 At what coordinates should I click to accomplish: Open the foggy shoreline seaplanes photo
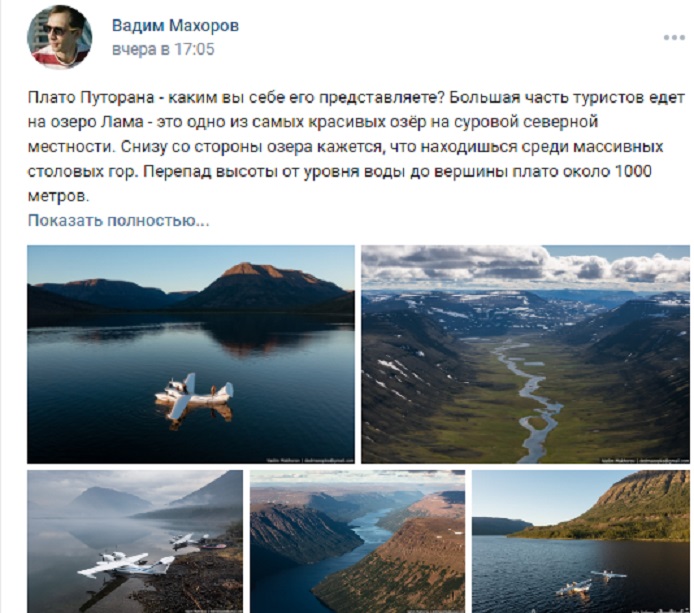pos(135,541)
